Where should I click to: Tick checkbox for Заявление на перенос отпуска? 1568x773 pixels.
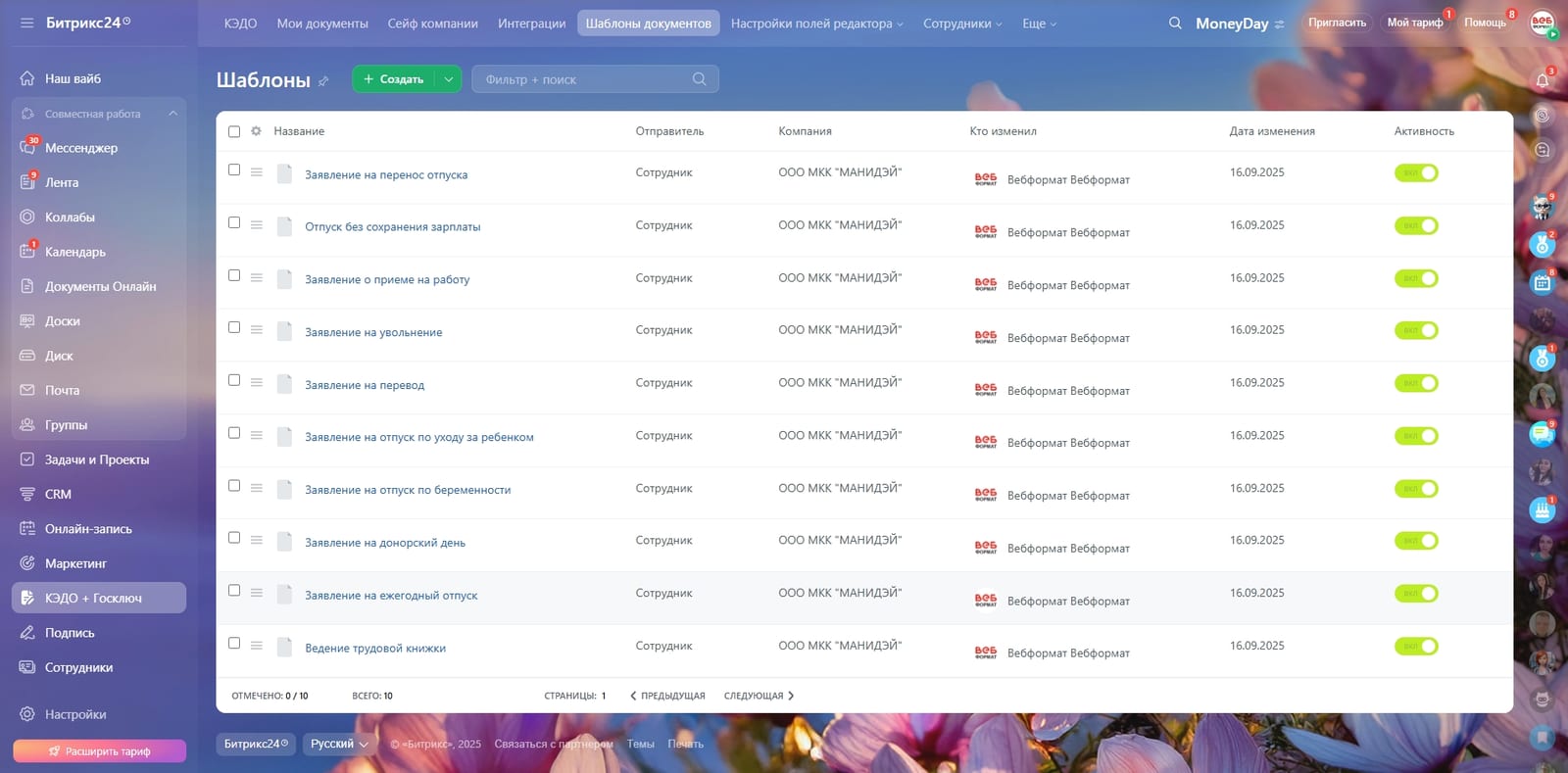(234, 170)
